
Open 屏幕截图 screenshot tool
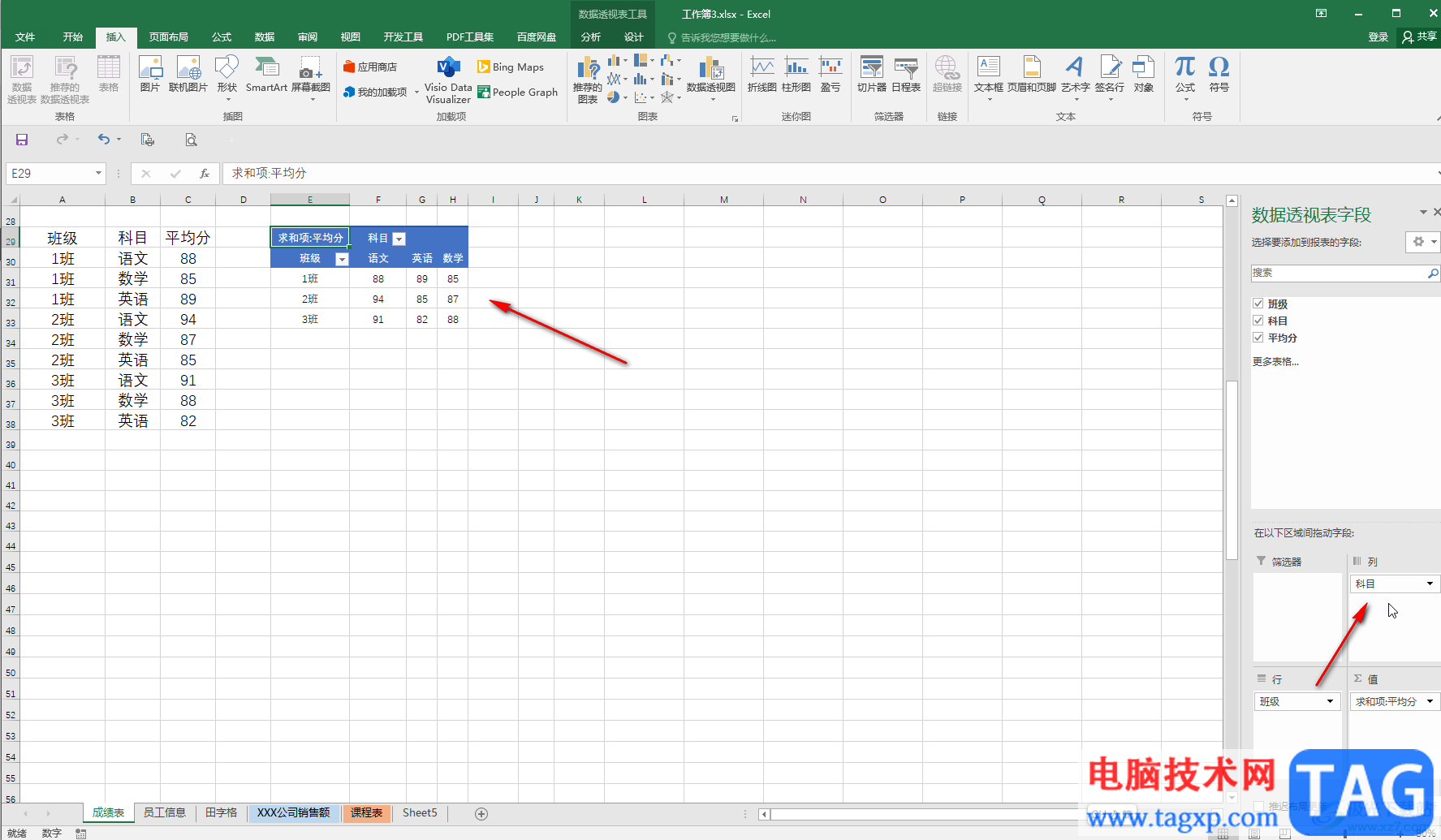[311, 77]
